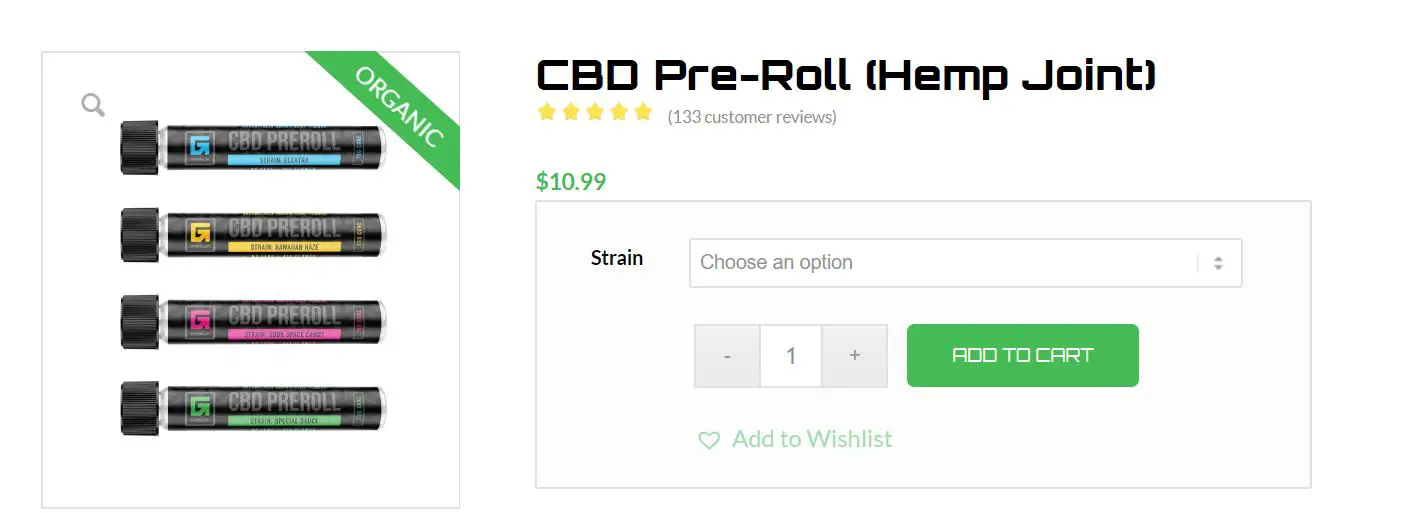Click the third yellow rating star
Image resolution: width=1401 pixels, height=513 pixels.
595,112
